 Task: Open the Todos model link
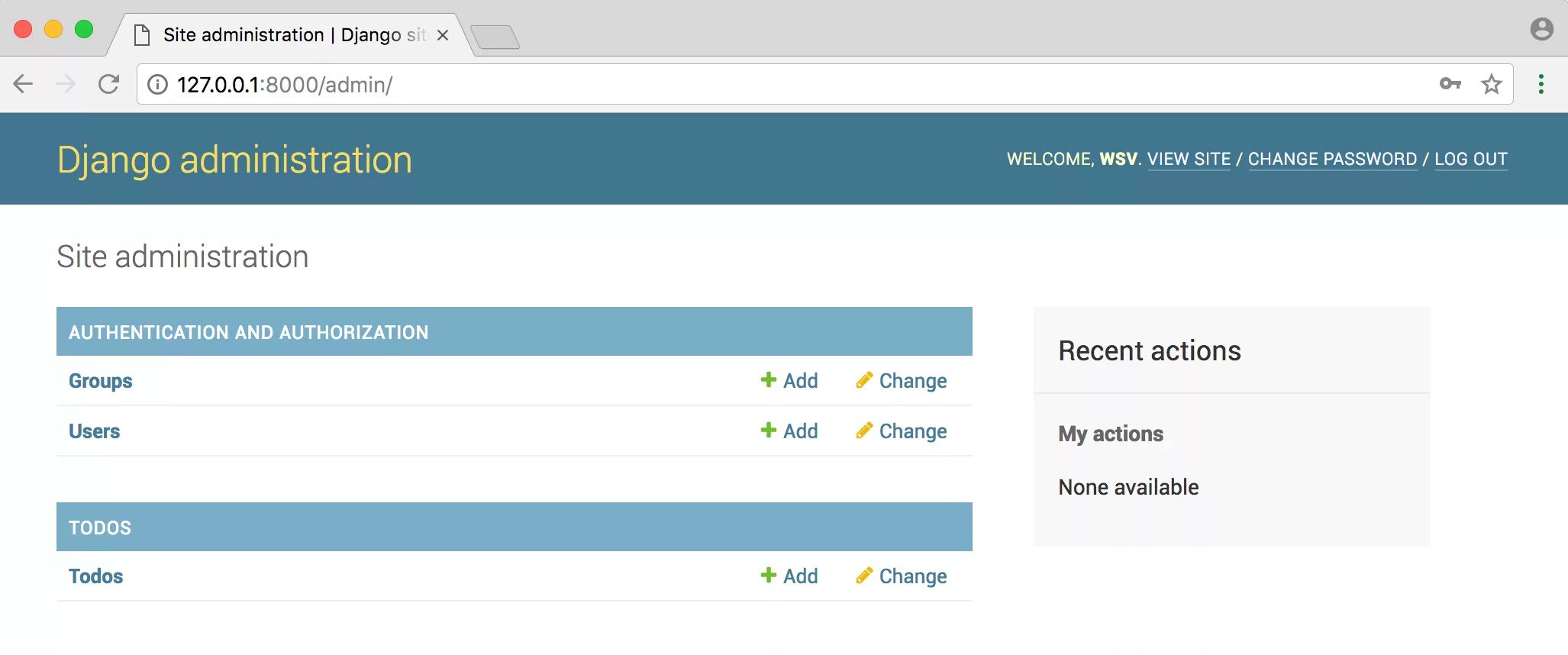tap(95, 576)
